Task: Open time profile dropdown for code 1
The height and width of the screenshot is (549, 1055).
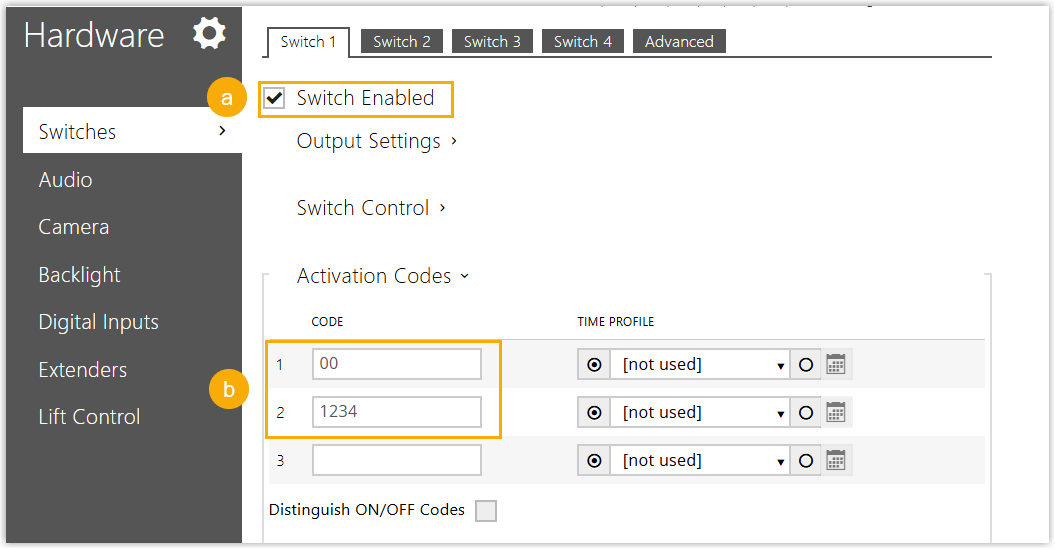Action: [x=701, y=365]
